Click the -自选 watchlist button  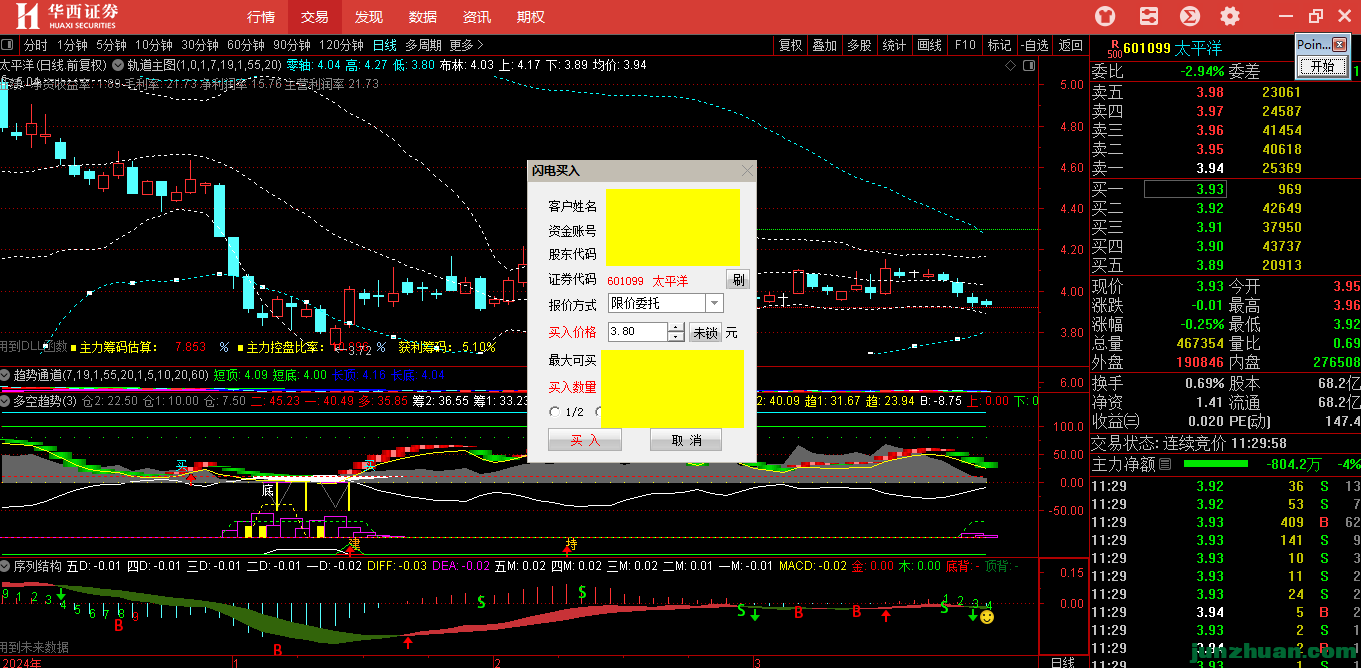pos(1035,45)
